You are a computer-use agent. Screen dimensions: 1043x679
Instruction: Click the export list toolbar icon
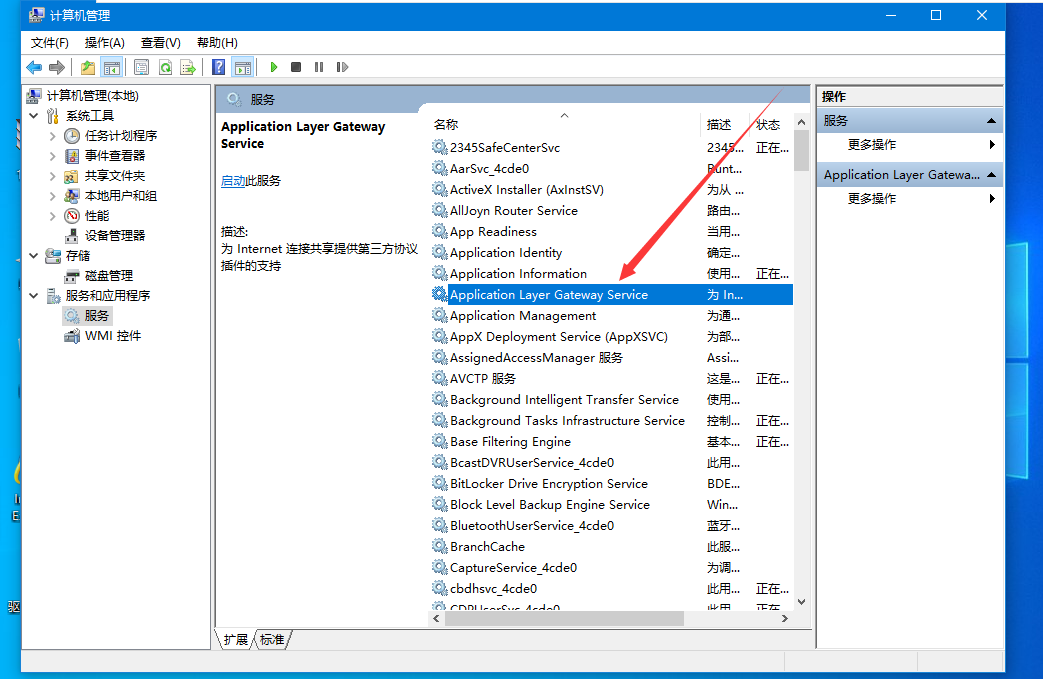click(186, 67)
